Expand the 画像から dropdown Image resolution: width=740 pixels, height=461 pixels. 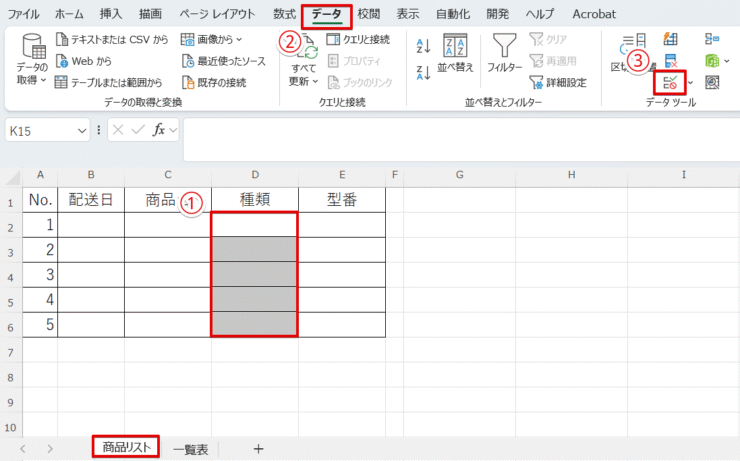point(239,39)
